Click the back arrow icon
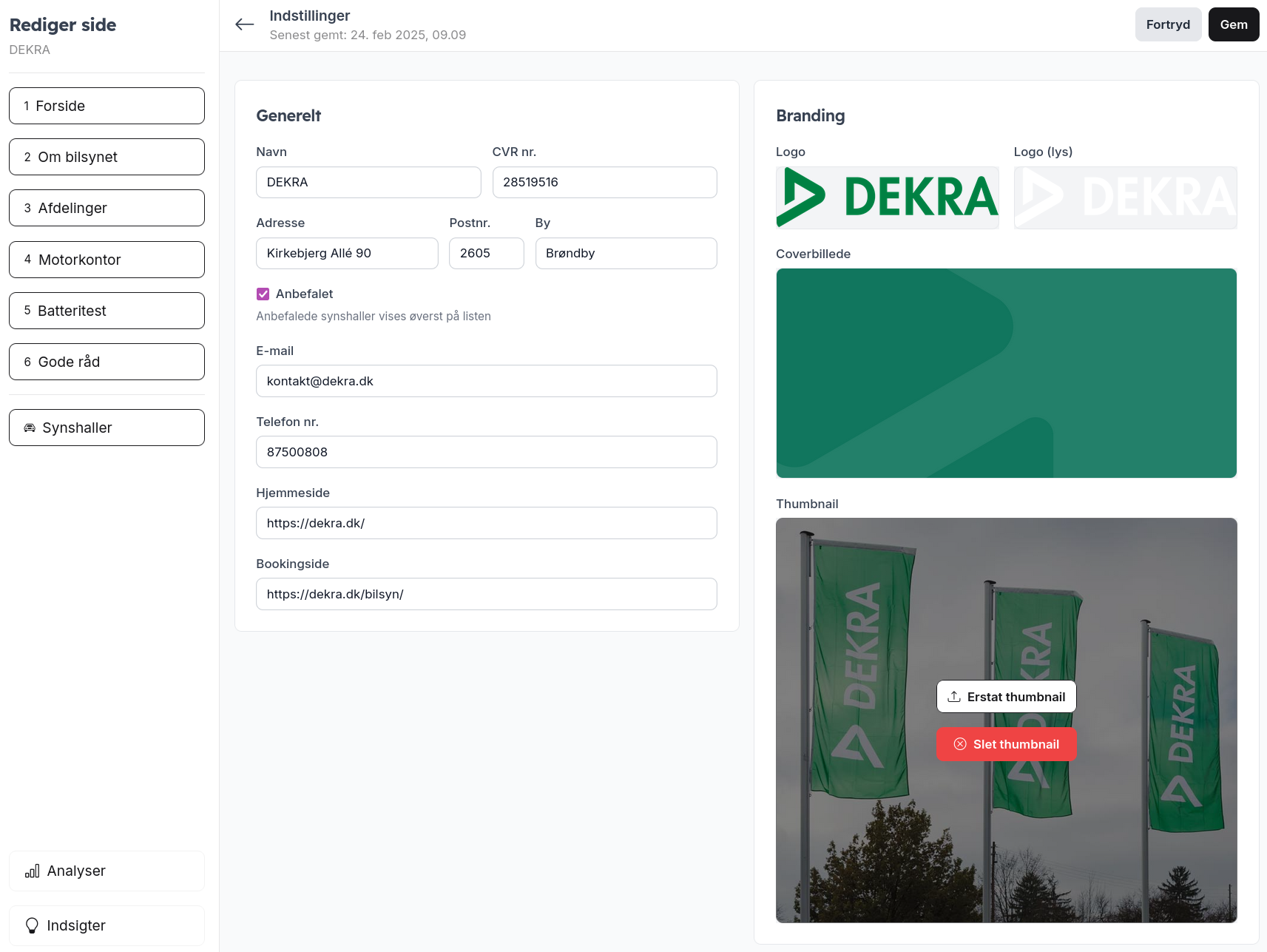This screenshot has width=1267, height=952. pyautogui.click(x=244, y=24)
